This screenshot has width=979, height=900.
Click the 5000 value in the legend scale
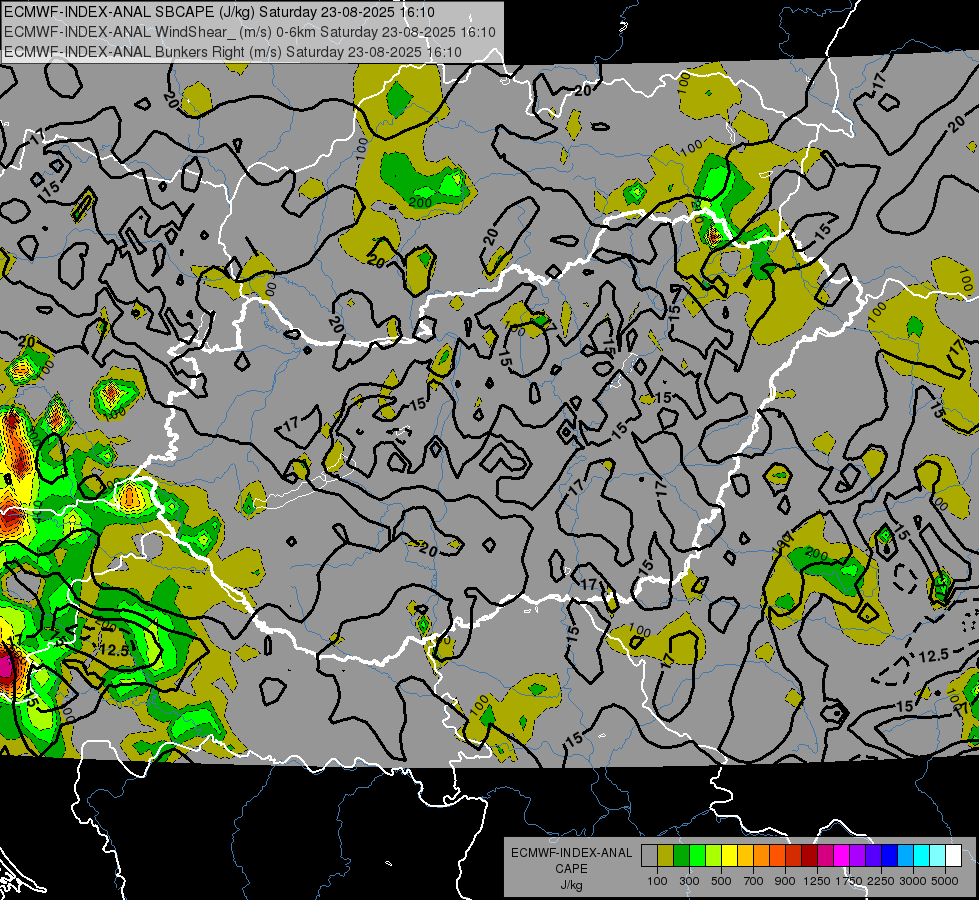point(945,881)
